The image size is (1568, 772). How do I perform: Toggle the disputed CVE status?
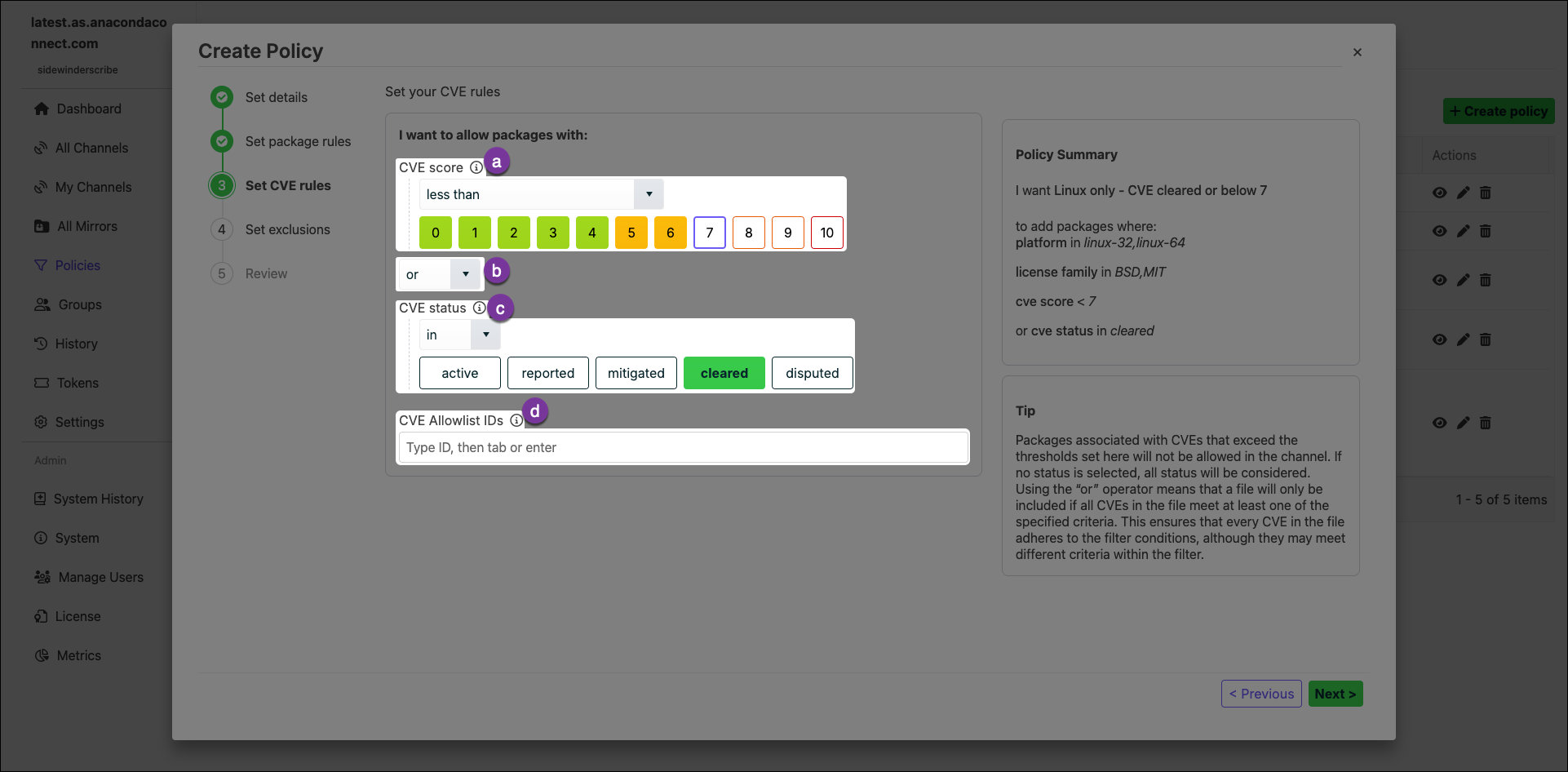click(813, 373)
